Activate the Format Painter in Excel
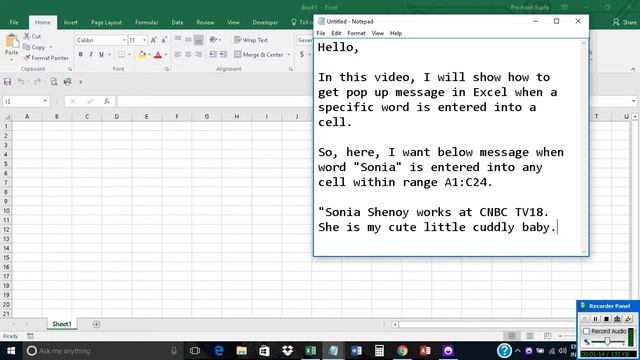 tap(46, 58)
